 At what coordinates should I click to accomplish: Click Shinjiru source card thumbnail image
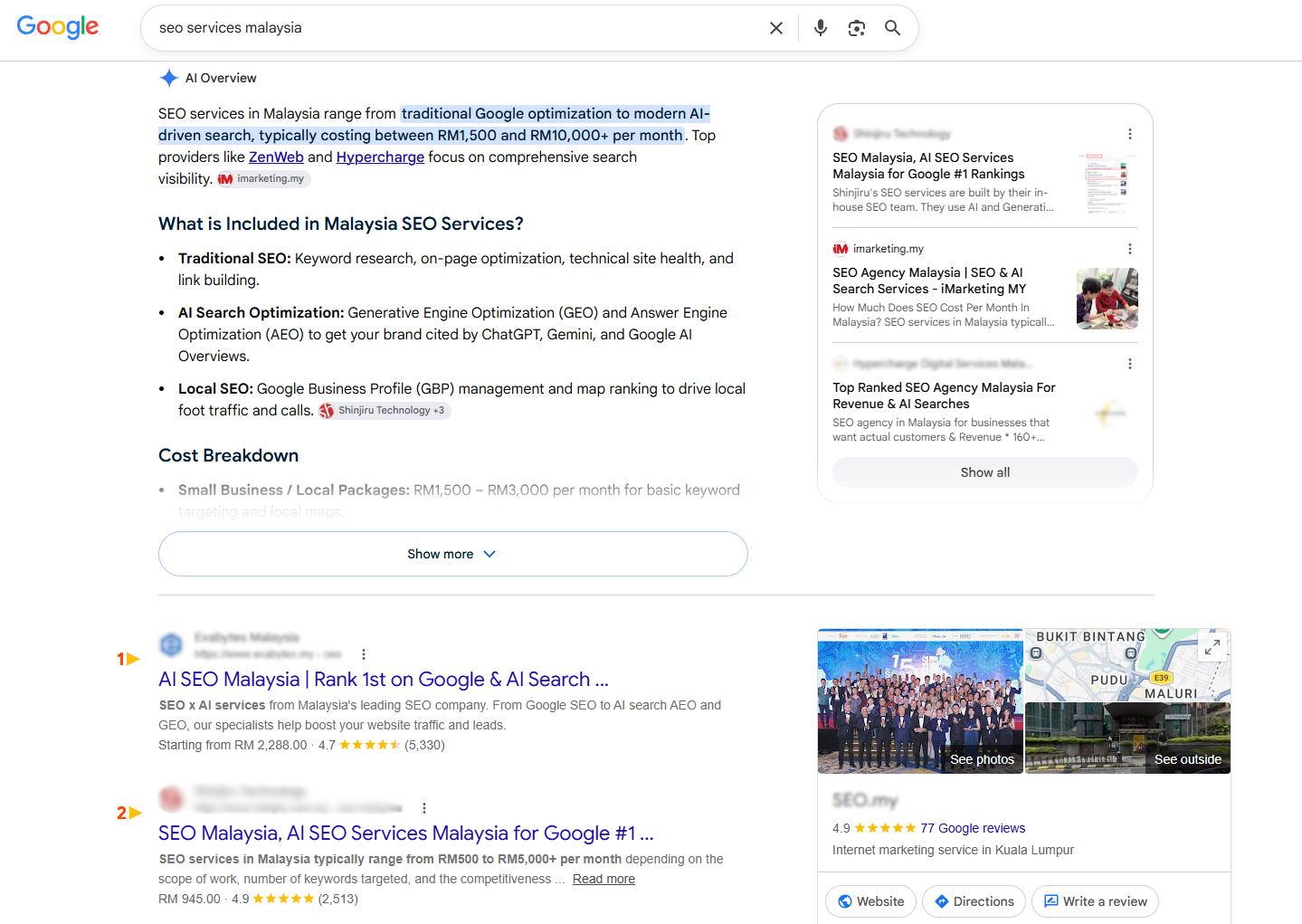1107,184
